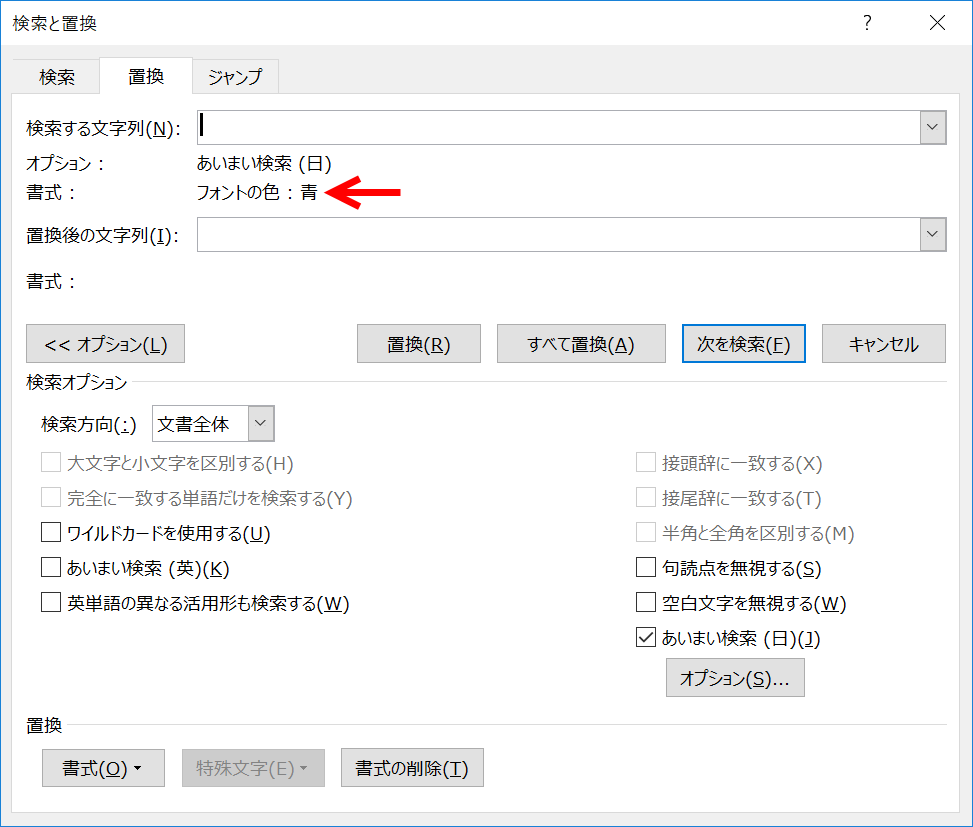Click the 書式の削除 button
The width and height of the screenshot is (973, 827).
pyautogui.click(x=412, y=768)
